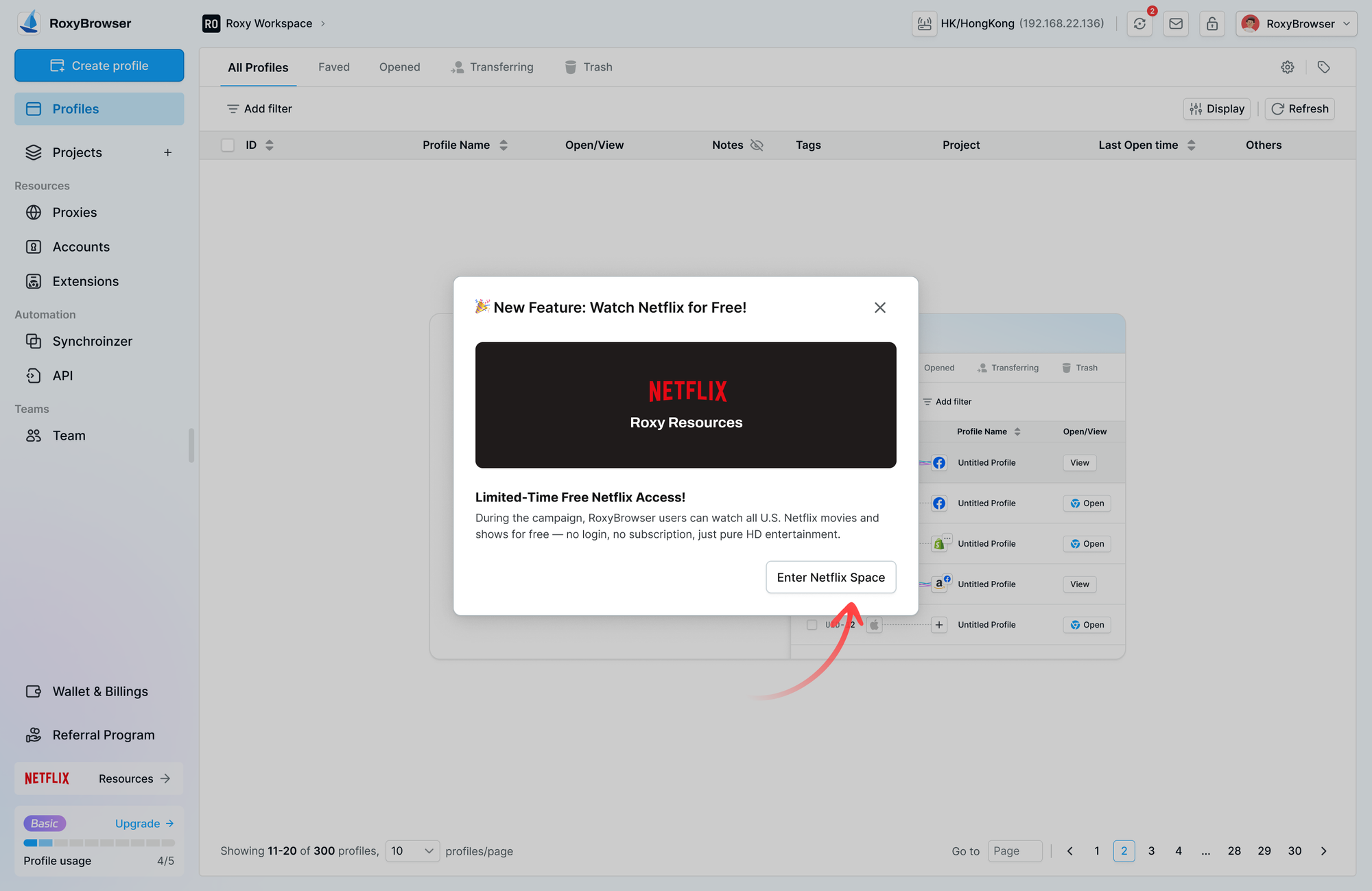The height and width of the screenshot is (891, 1372).
Task: Open the Accounts manager in sidebar
Action: 80,246
